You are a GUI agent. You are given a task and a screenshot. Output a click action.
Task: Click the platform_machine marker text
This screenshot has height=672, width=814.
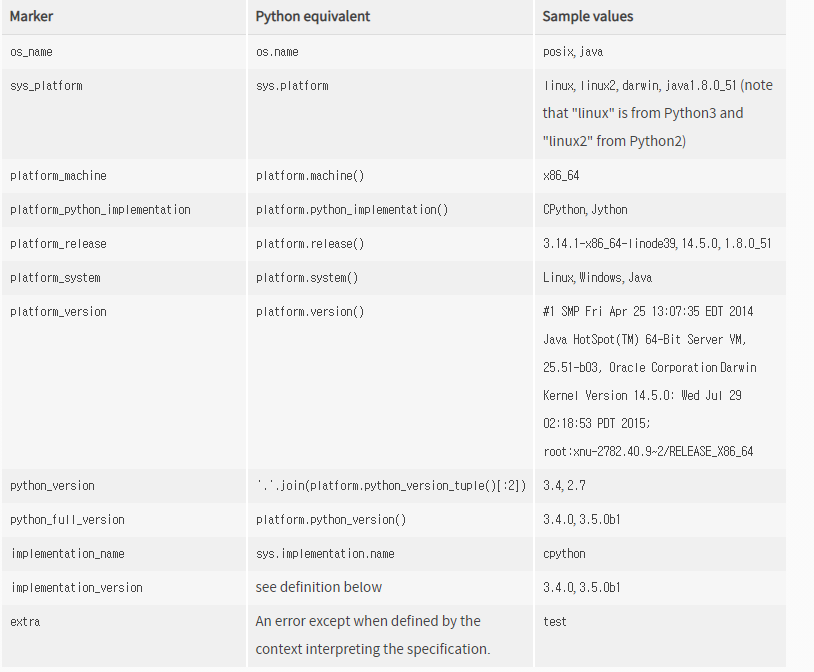58,175
